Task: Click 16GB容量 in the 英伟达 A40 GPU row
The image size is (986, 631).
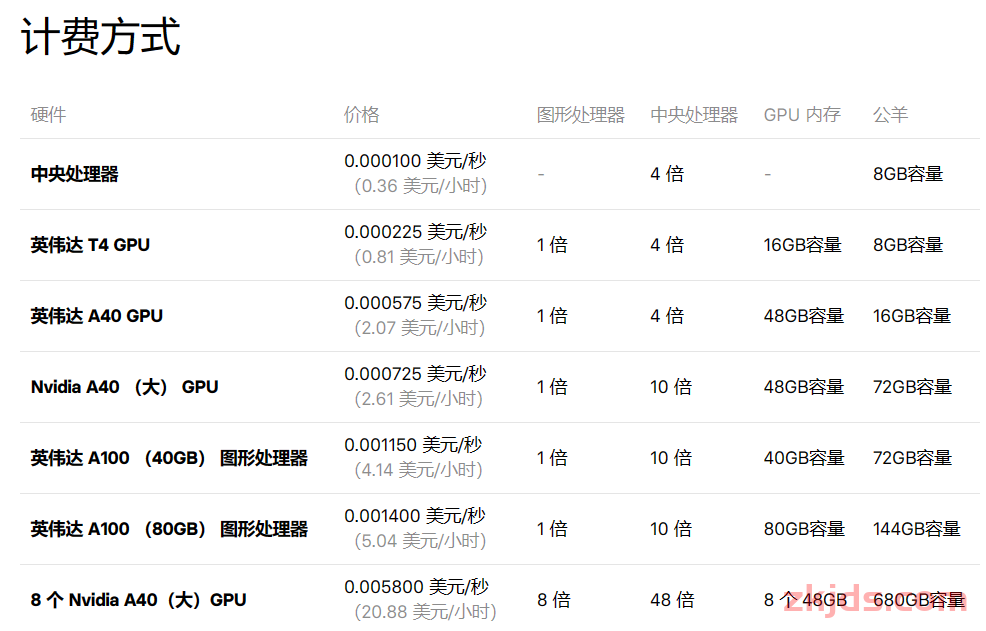Action: [x=912, y=316]
